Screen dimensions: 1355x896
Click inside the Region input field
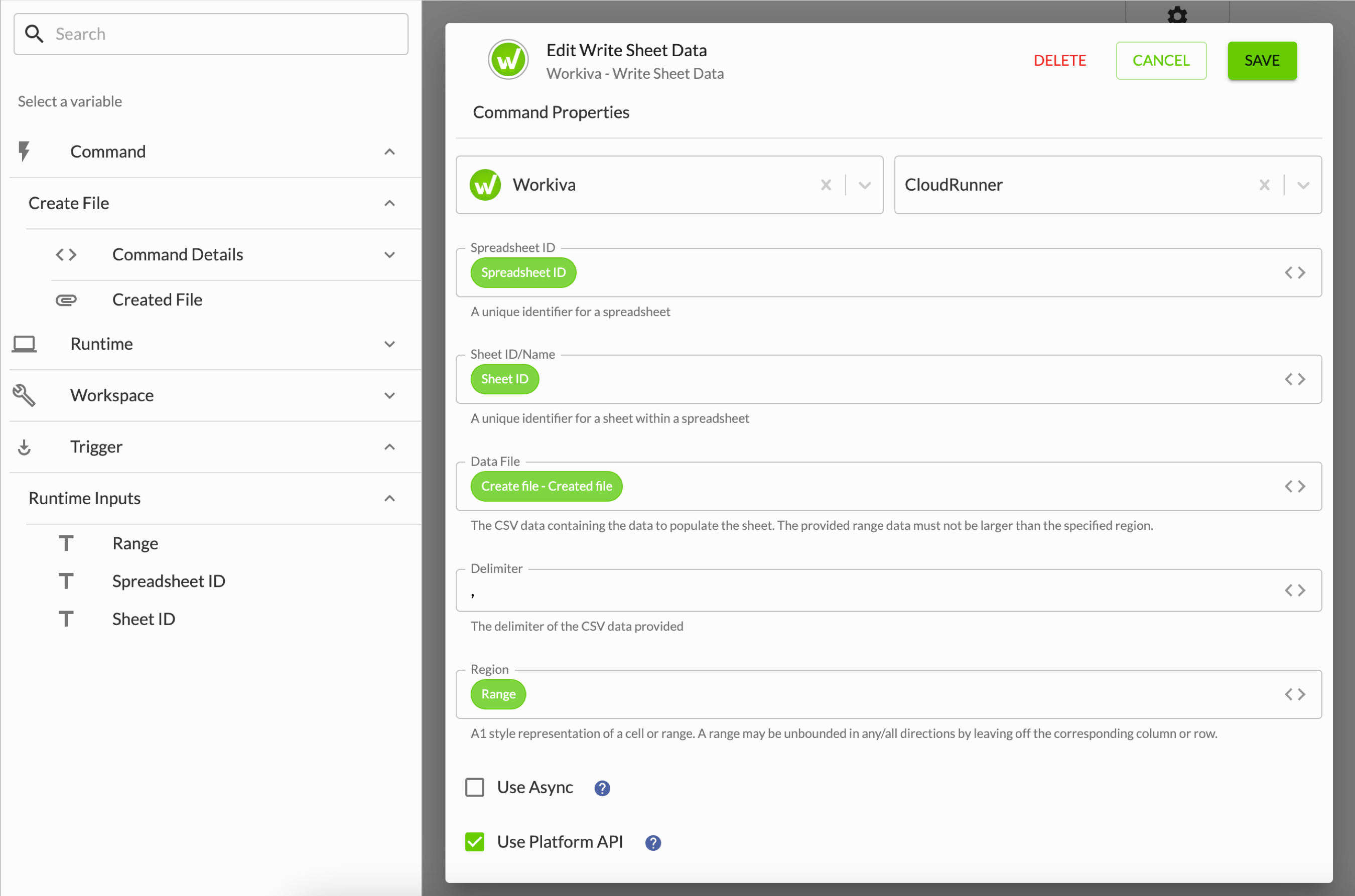889,694
